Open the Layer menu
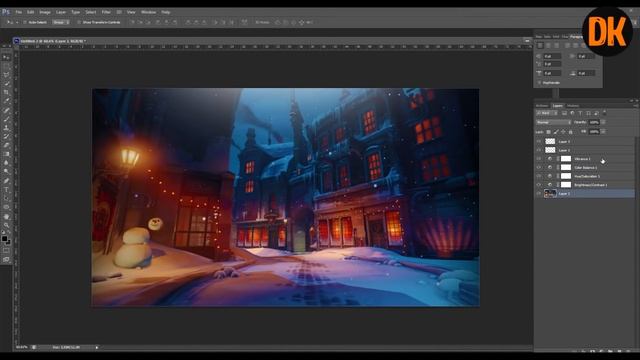Viewport: 640px width, 360px height. pyautogui.click(x=61, y=12)
